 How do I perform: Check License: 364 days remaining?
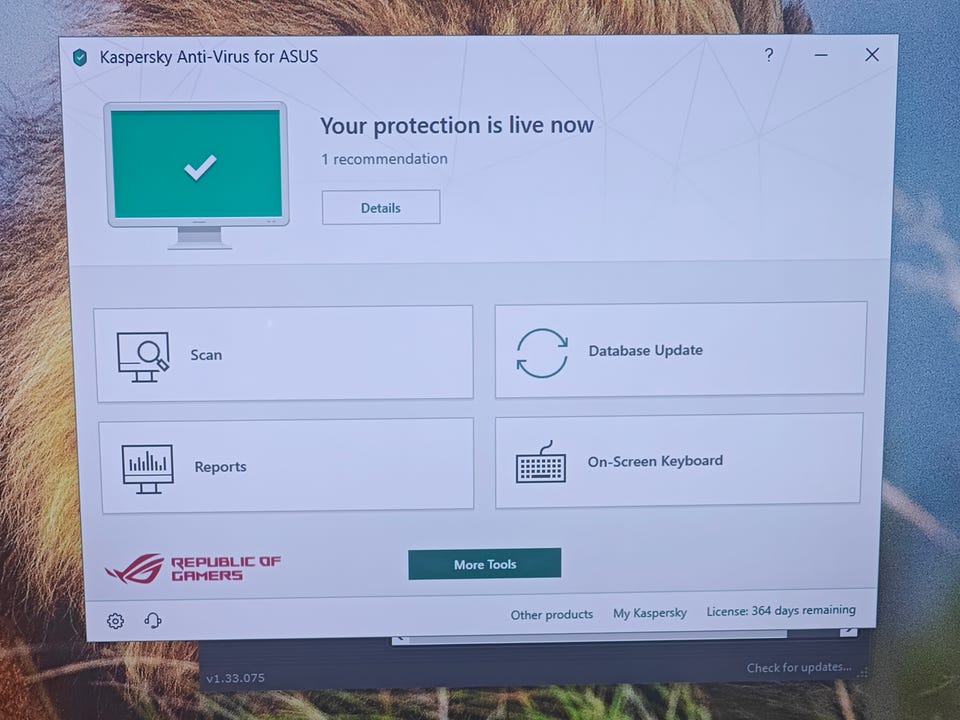coord(781,610)
